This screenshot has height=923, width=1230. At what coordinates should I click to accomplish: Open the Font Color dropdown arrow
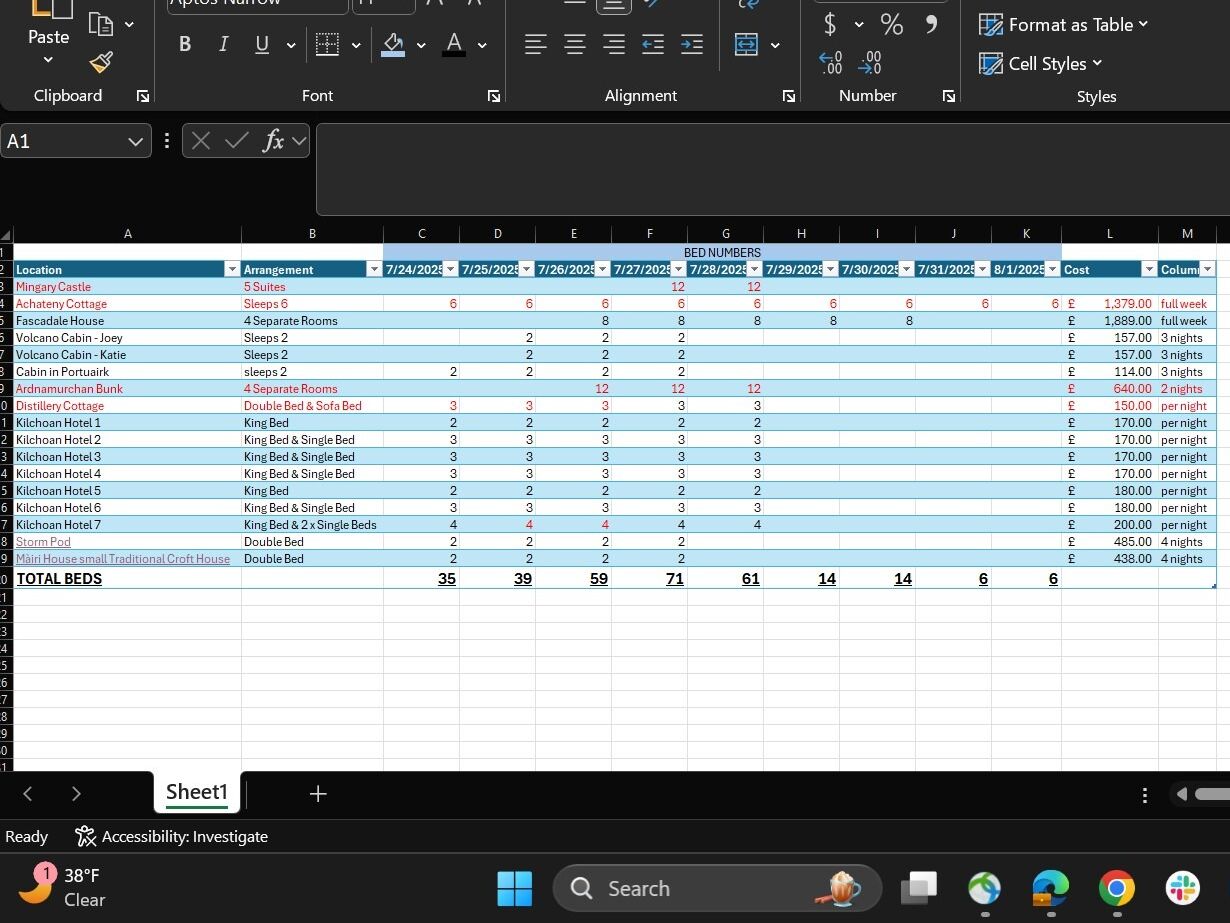click(482, 45)
